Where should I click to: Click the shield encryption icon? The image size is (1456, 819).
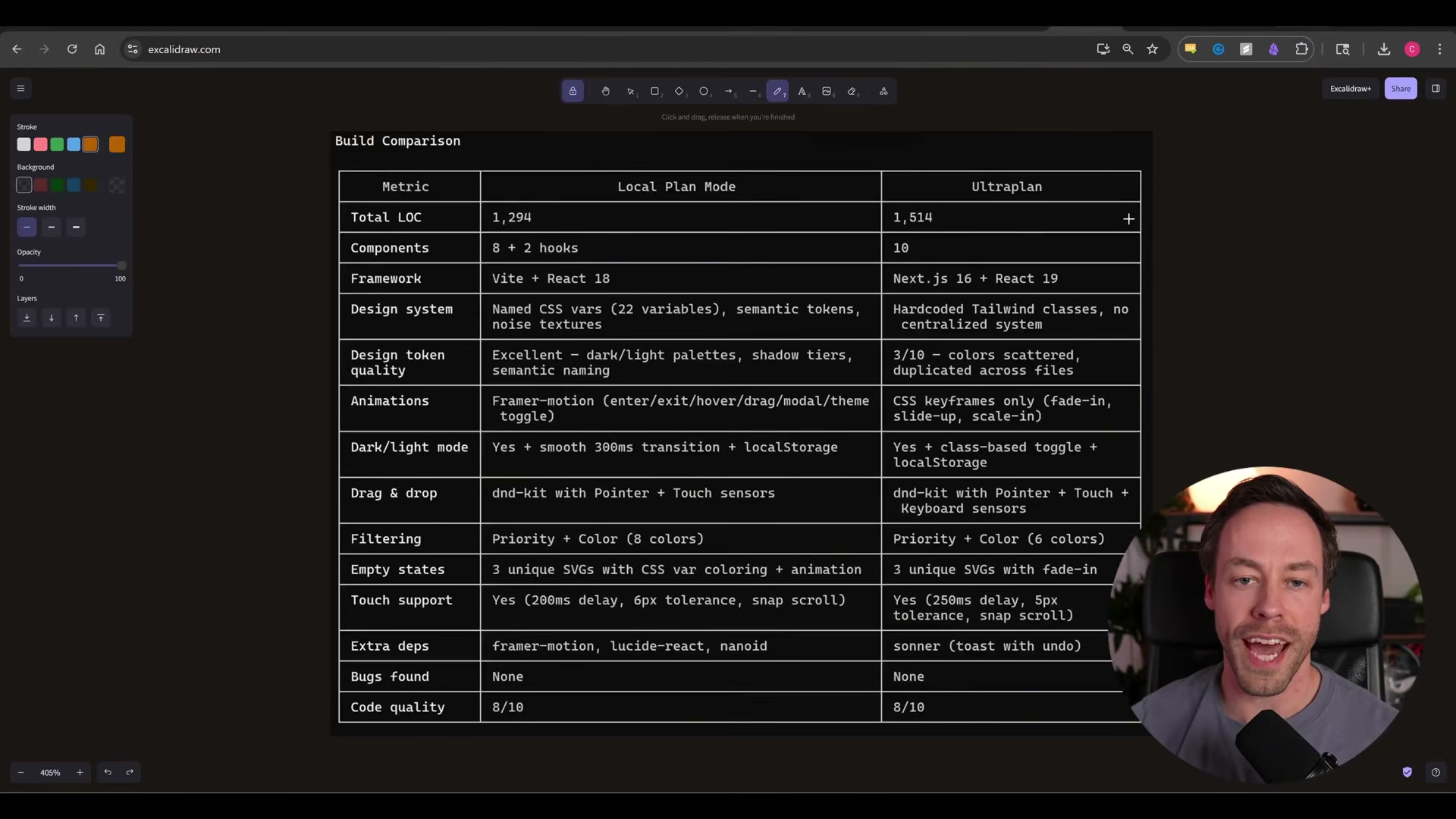[x=1407, y=773]
